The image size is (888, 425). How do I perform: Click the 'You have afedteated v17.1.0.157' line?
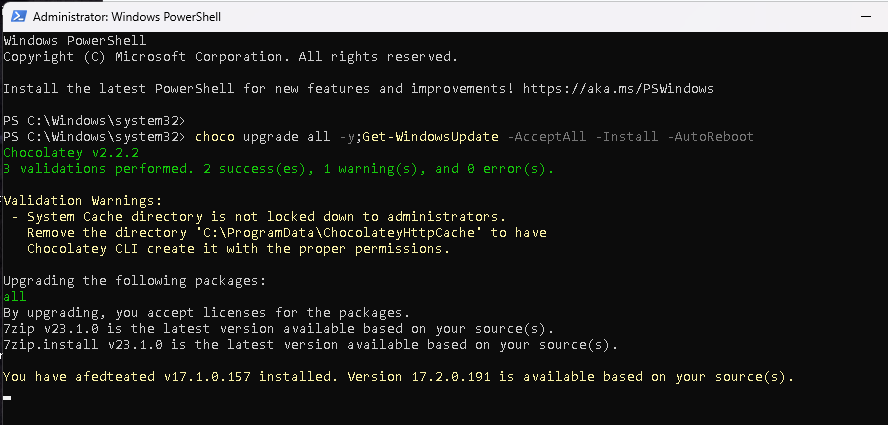(399, 377)
